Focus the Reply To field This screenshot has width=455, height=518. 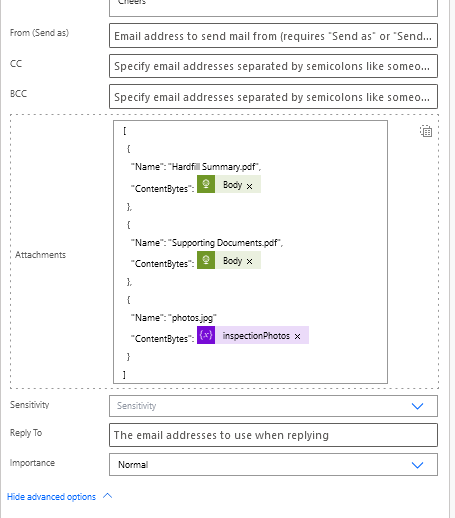(x=273, y=435)
